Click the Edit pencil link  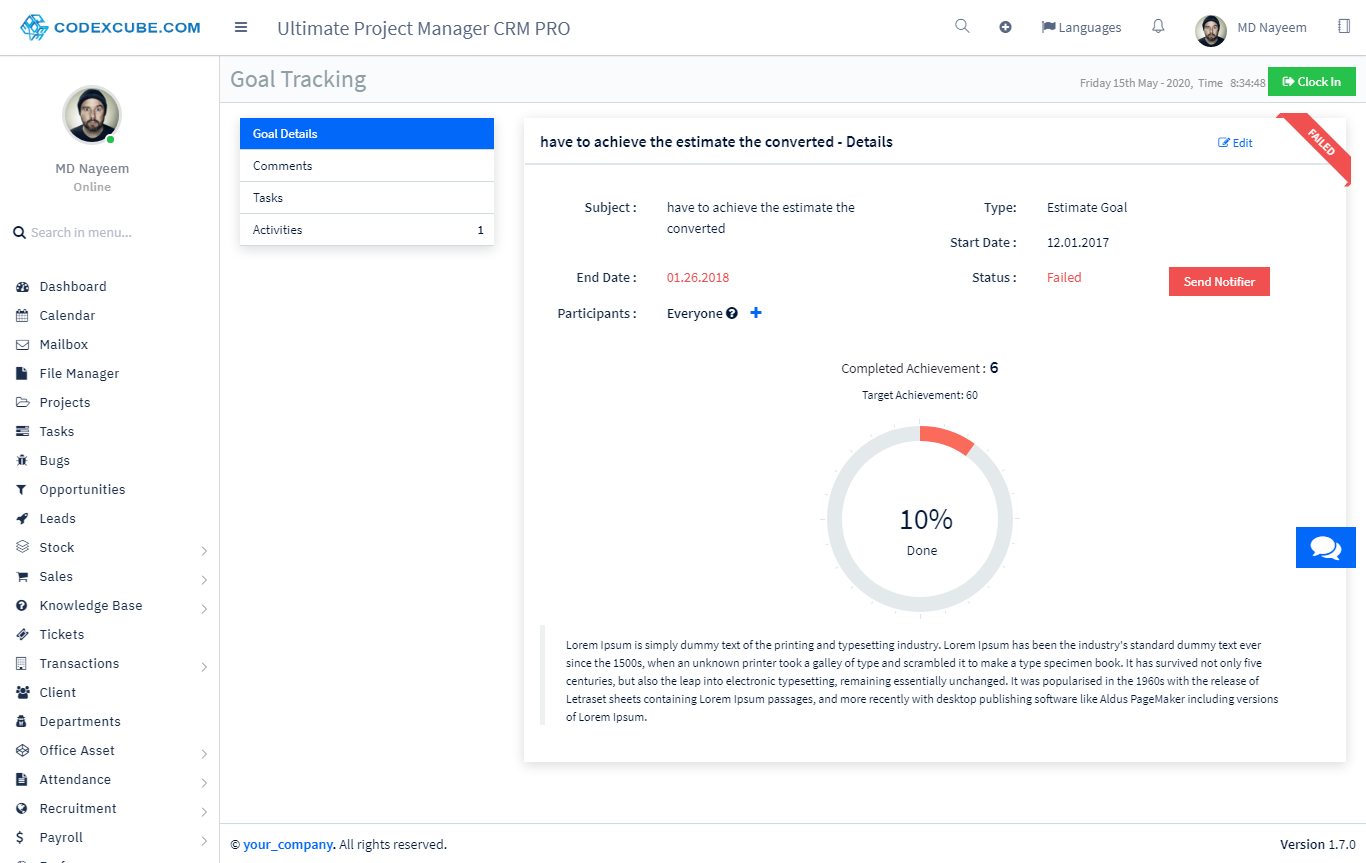[1235, 143]
